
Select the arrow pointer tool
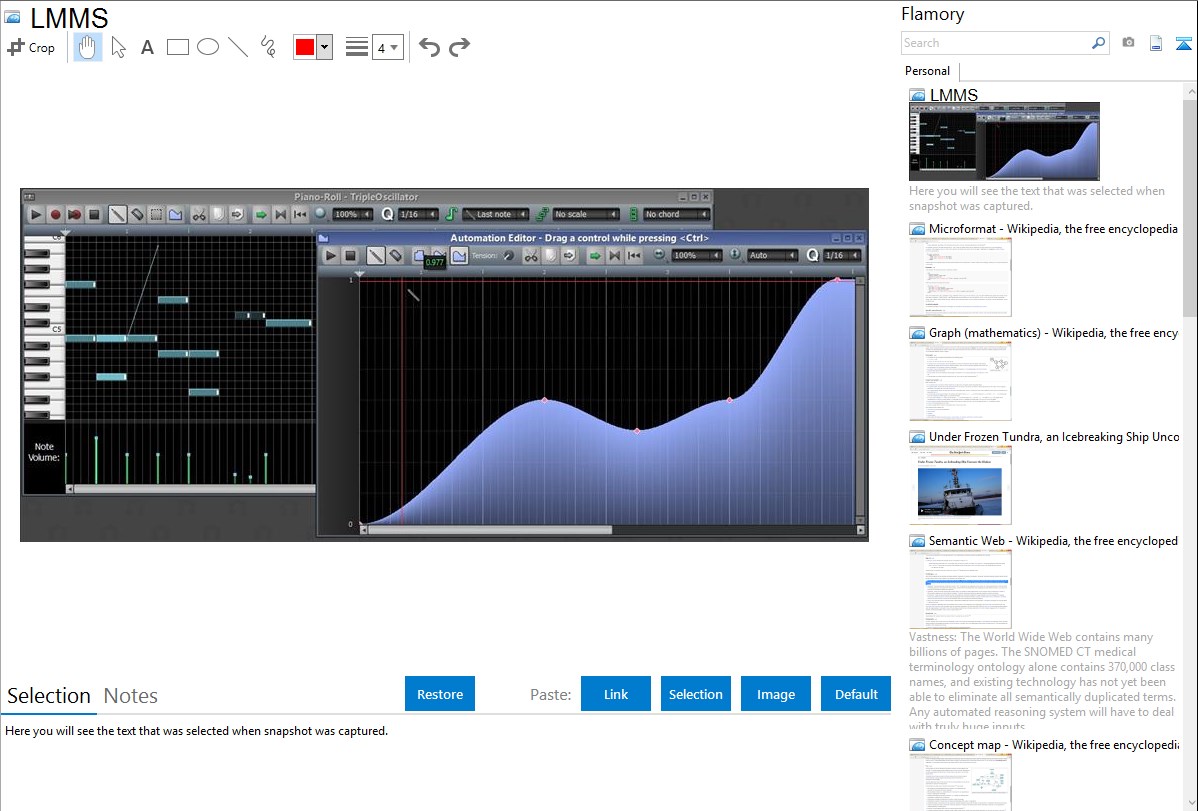pyautogui.click(x=118, y=47)
